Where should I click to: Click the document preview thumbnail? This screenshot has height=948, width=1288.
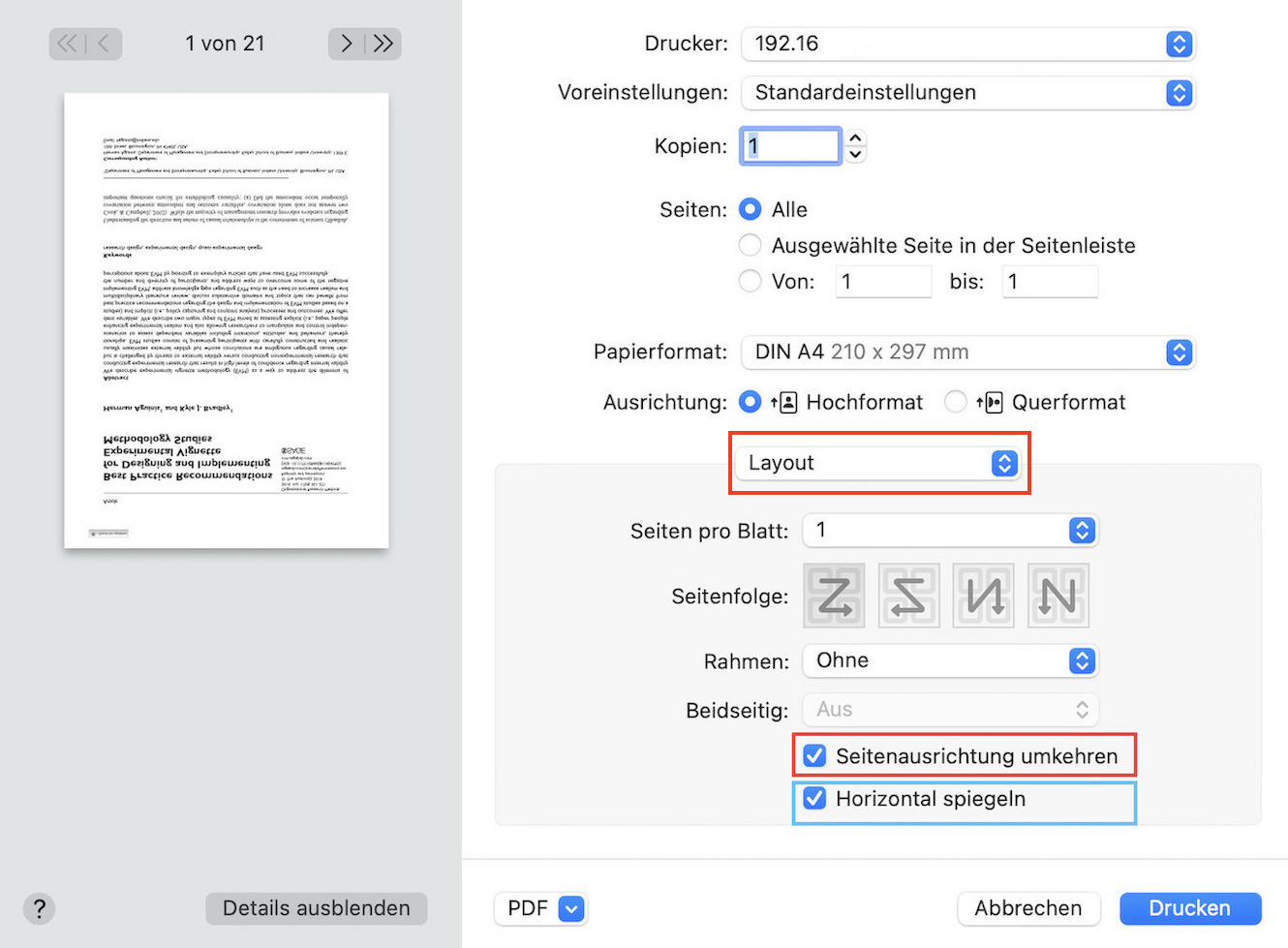coord(226,320)
